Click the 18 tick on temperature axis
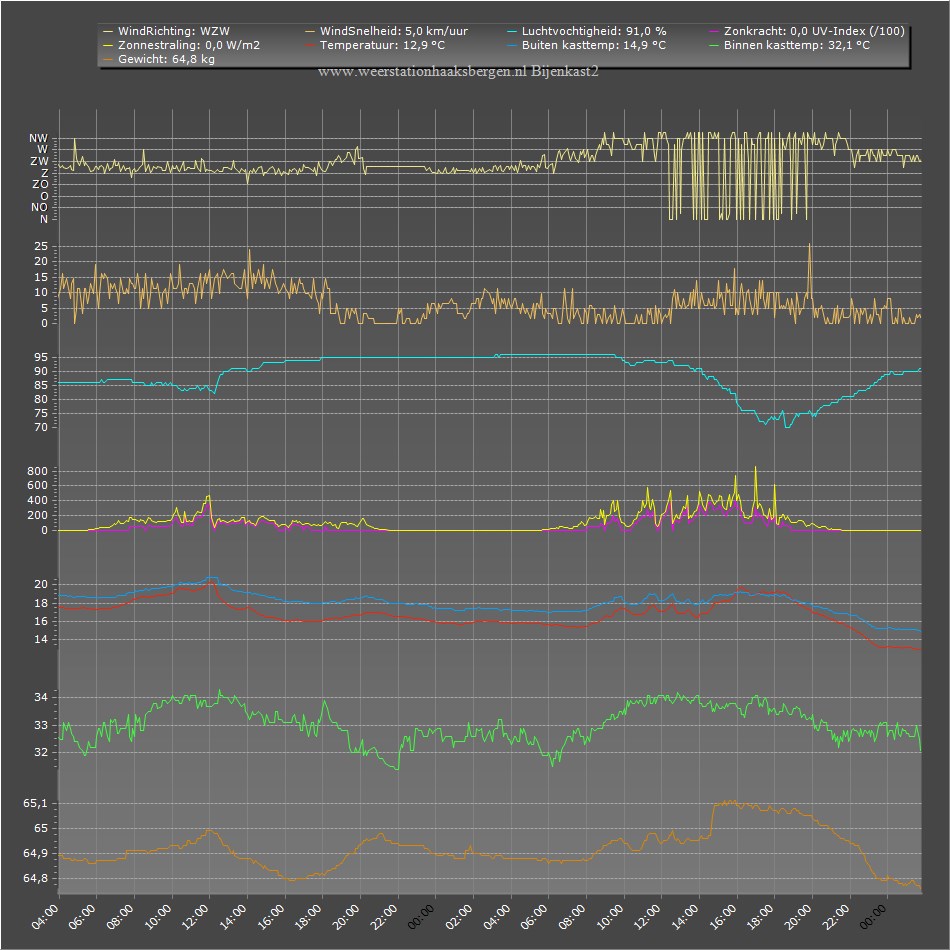This screenshot has width=950, height=950. (x=41, y=603)
